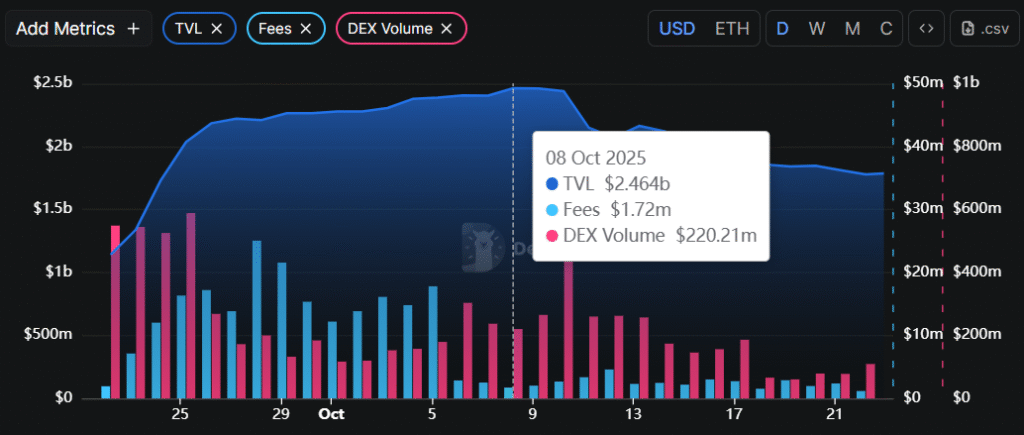Click the Oct label on the x-axis
This screenshot has height=435, width=1024.
click(x=331, y=414)
